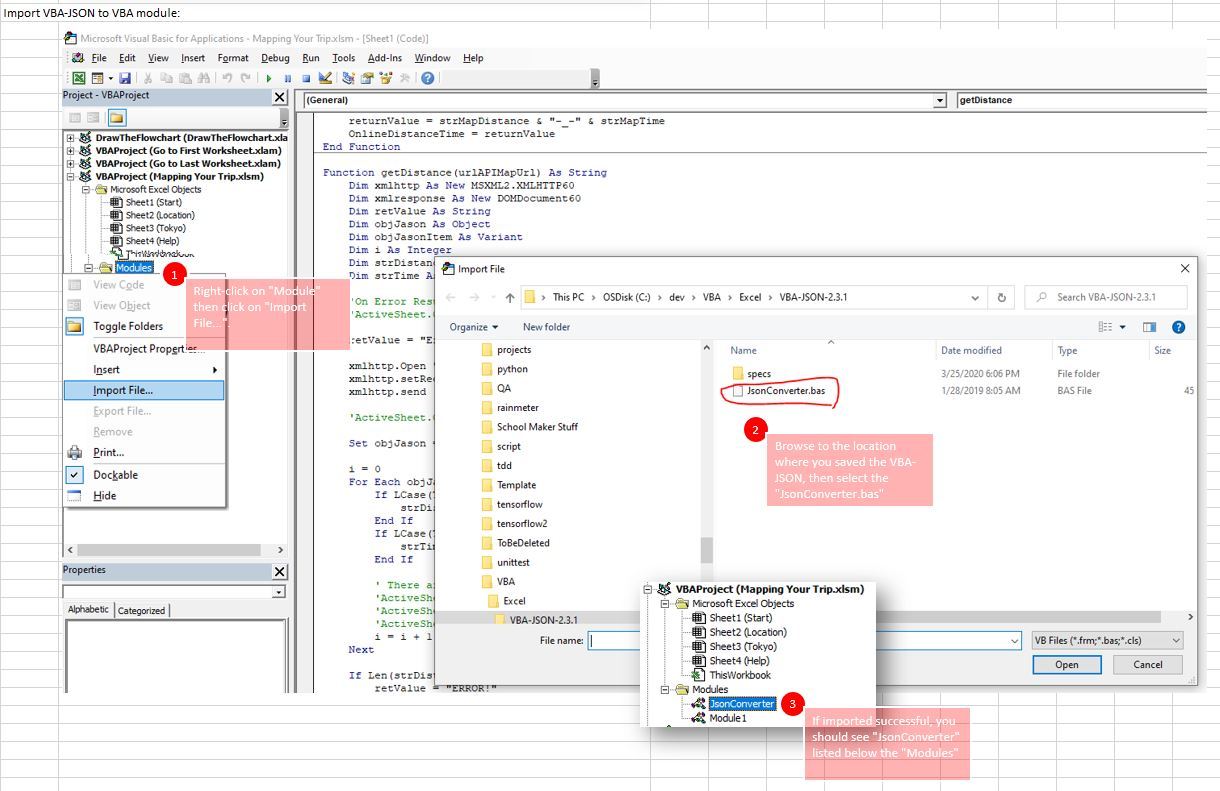Close the Properties panel with its X
The height and width of the screenshot is (791, 1220).
280,572
